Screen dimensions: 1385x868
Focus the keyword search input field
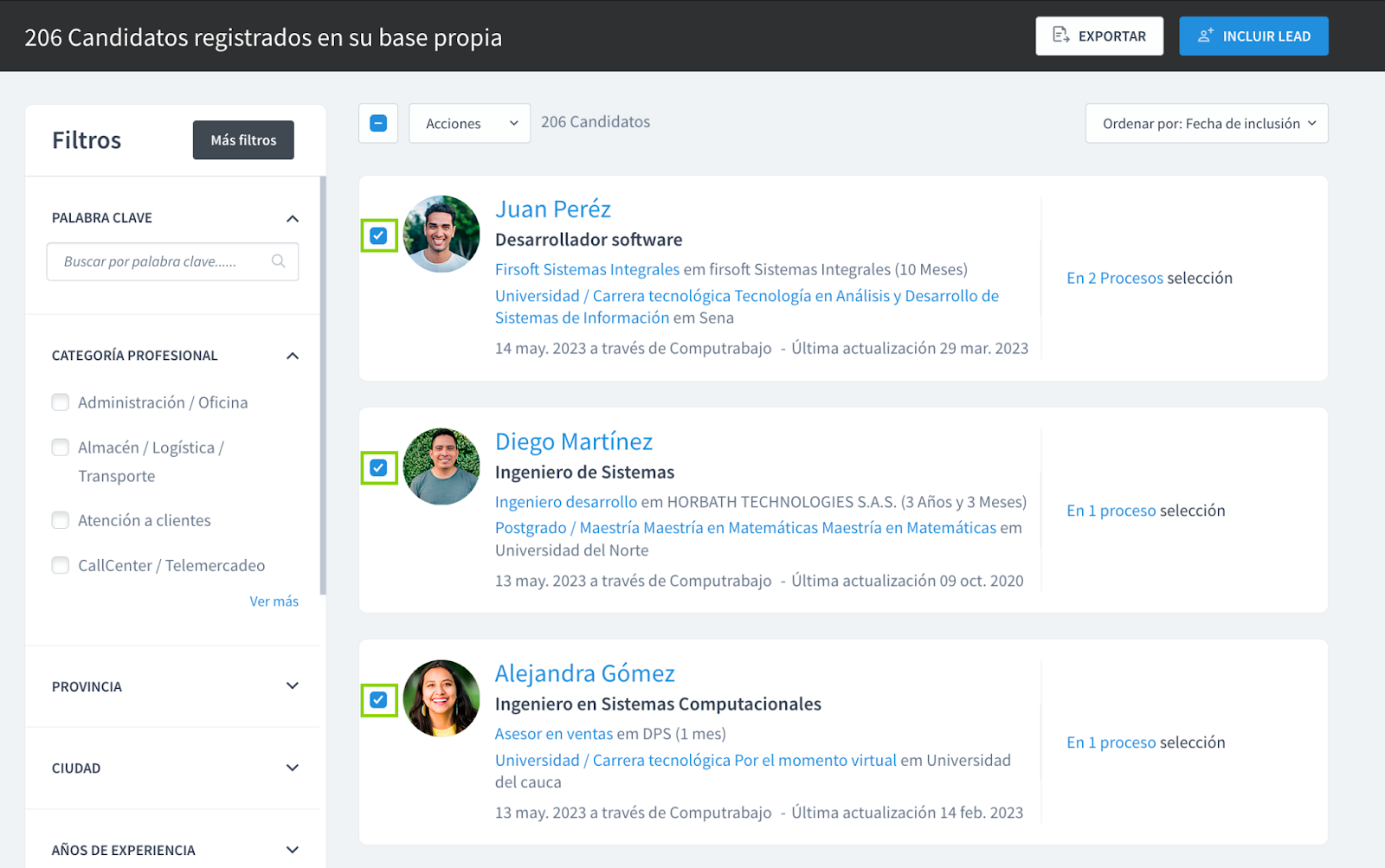tap(160, 261)
